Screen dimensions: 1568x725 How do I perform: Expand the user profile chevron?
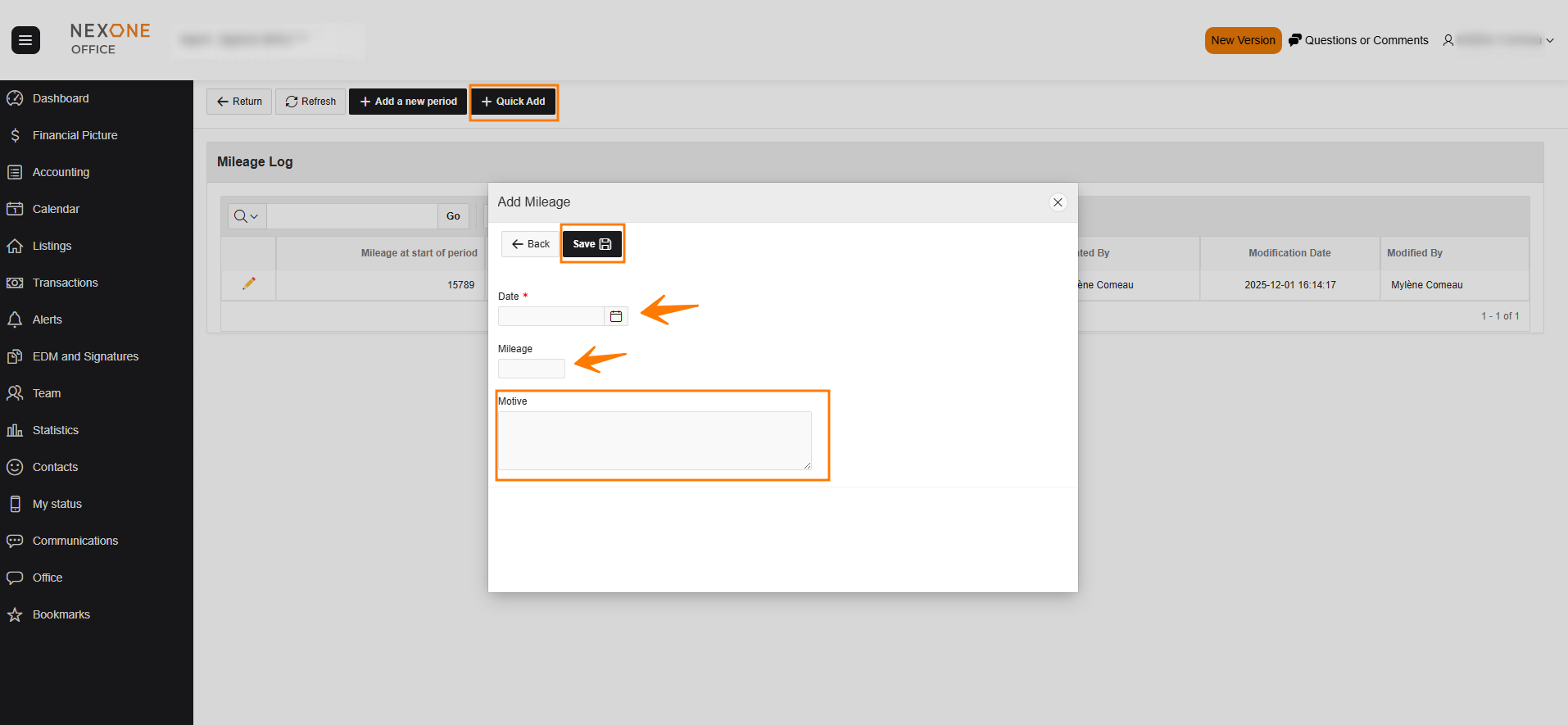(x=1550, y=41)
